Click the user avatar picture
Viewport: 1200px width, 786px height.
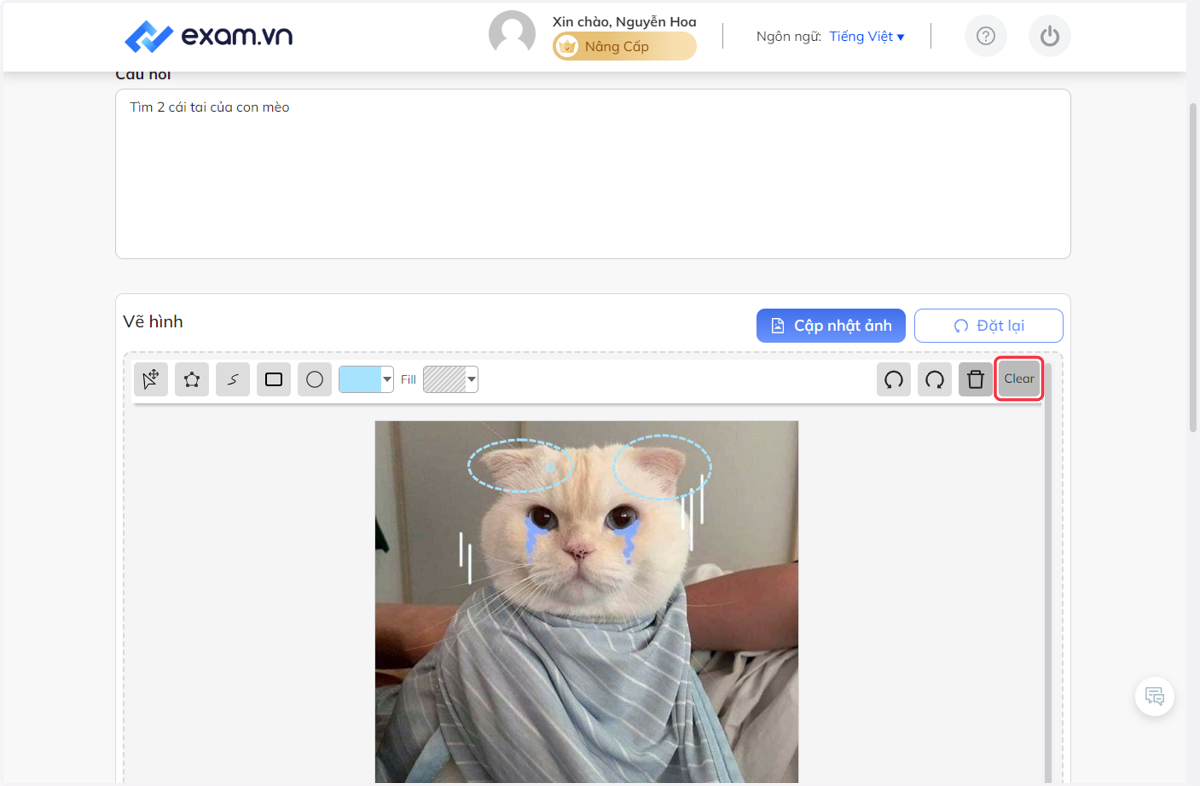click(x=512, y=34)
